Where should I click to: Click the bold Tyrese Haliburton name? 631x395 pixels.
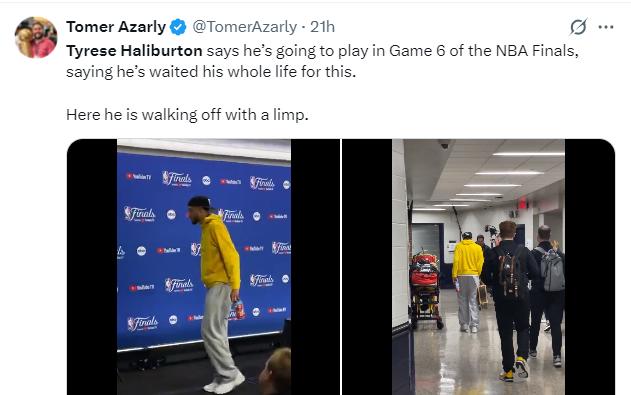(x=134, y=51)
